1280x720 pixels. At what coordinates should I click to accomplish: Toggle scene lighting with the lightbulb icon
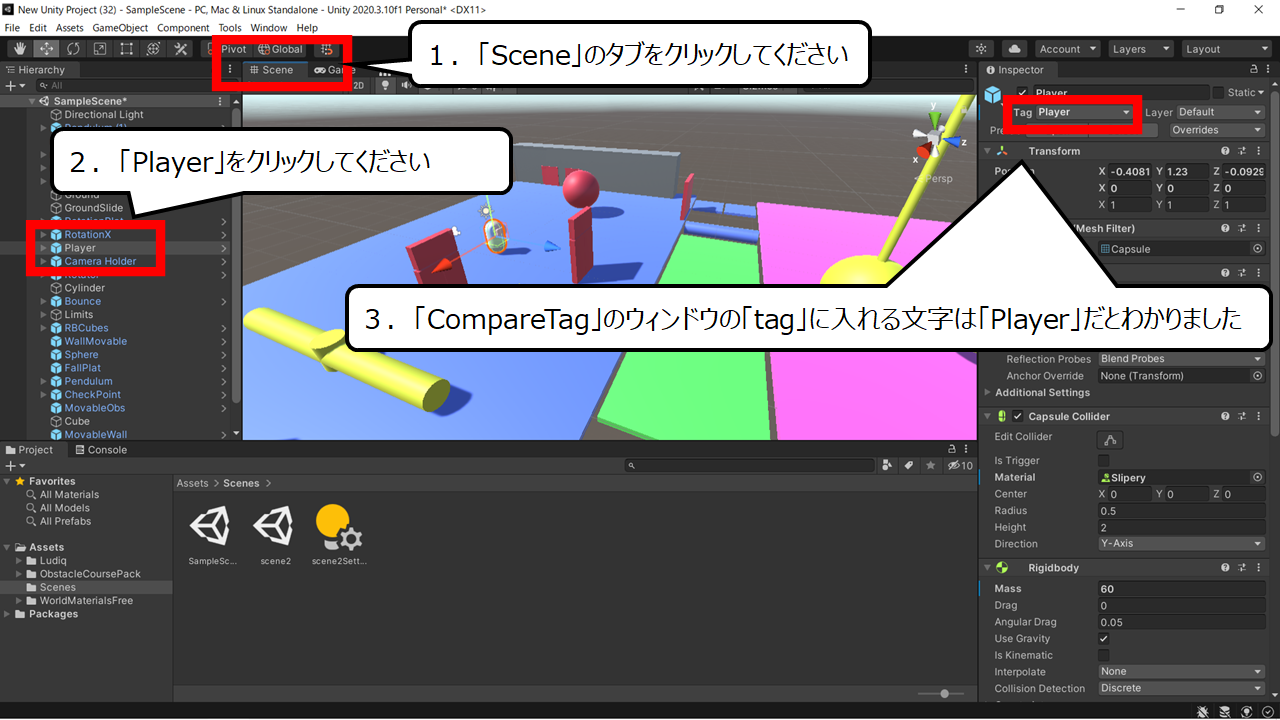tap(384, 85)
